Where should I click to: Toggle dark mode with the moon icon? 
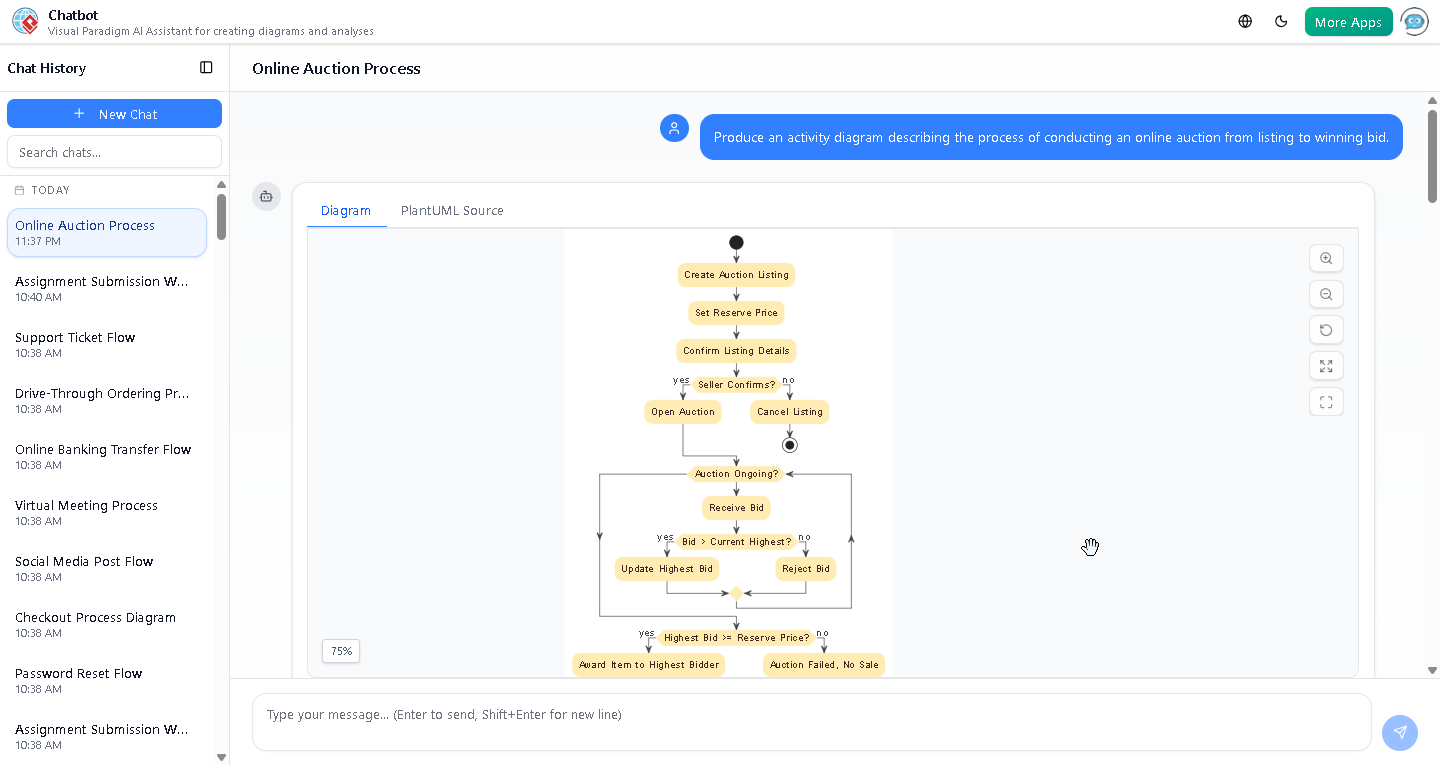tap(1281, 20)
